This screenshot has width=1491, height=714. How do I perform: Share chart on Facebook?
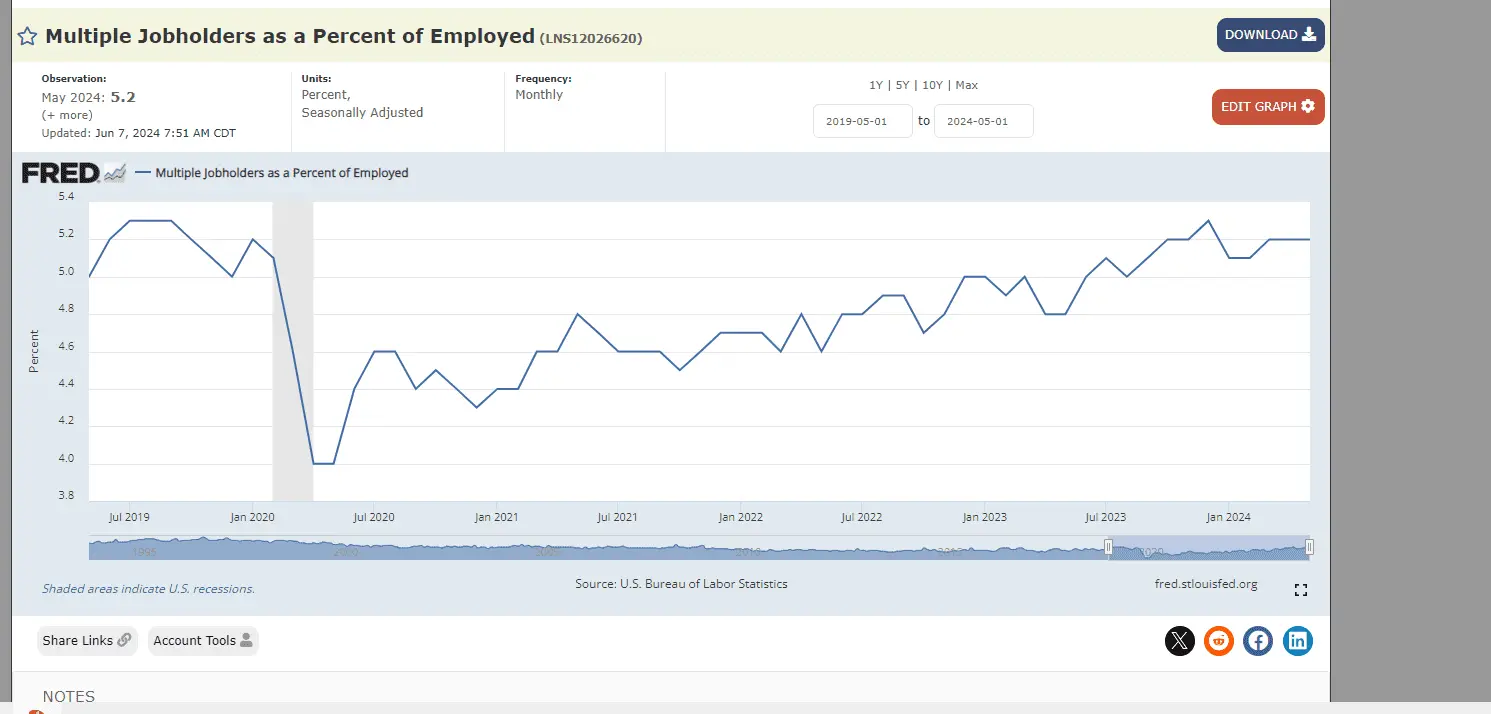(1258, 641)
